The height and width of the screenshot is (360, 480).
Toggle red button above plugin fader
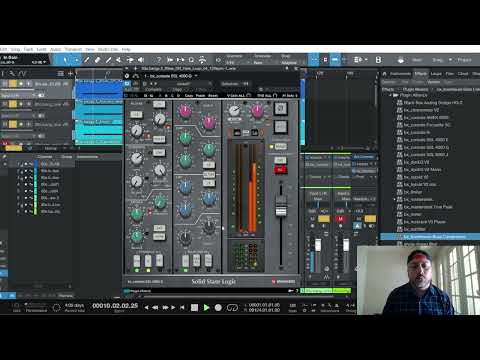[280, 170]
